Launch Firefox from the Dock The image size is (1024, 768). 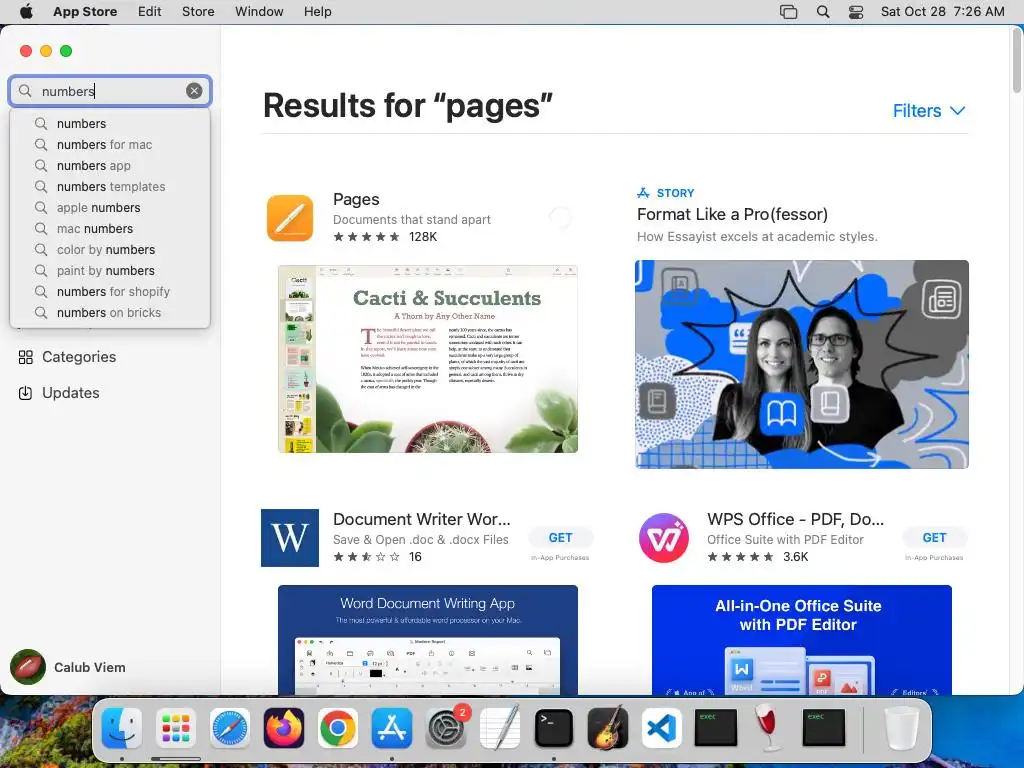284,728
